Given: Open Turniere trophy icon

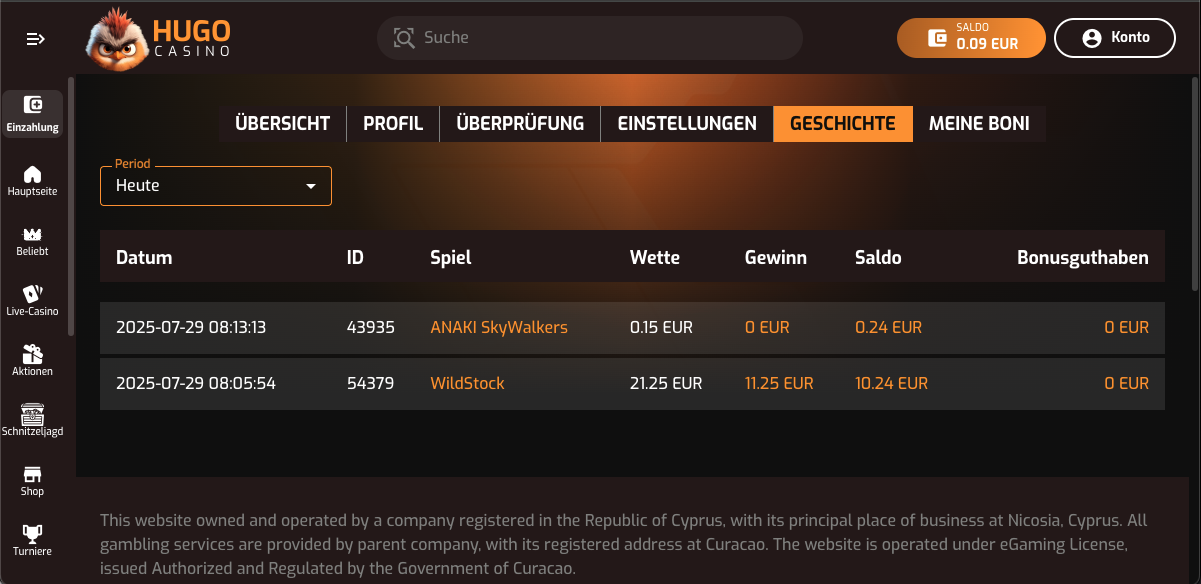Looking at the screenshot, I should (x=33, y=534).
